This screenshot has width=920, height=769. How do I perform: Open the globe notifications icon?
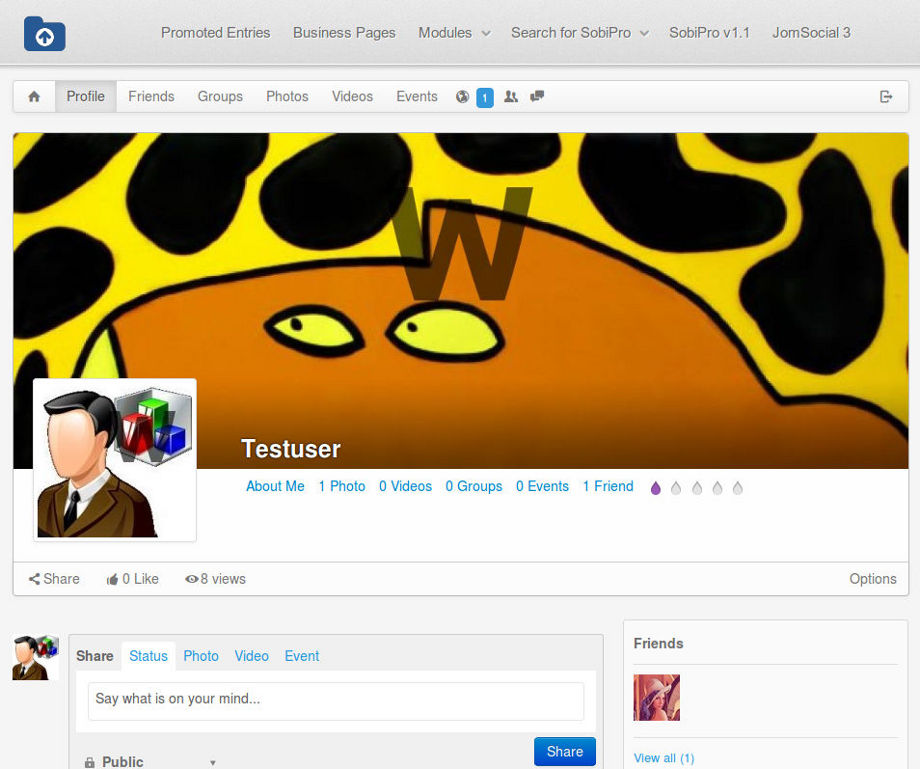click(x=462, y=97)
